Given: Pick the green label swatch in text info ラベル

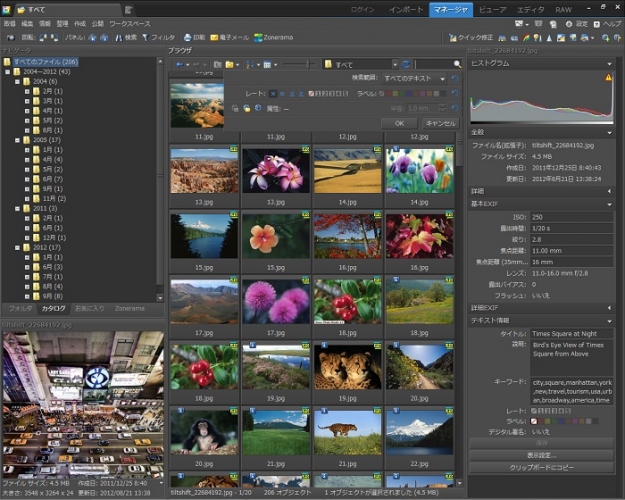Looking at the screenshot, I should click(x=554, y=421).
